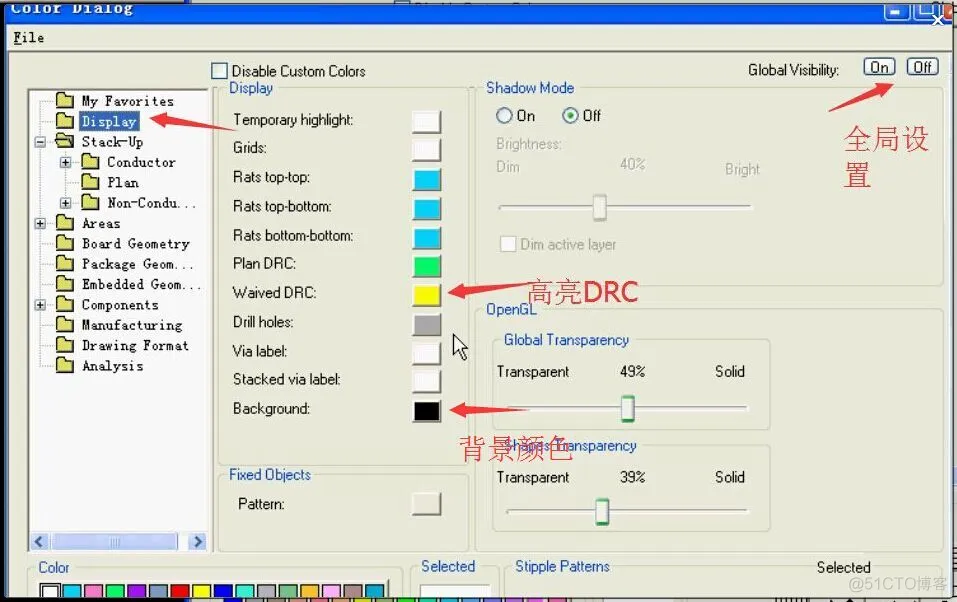Click the Rats top-bottom color swatch
This screenshot has height=602, width=957.
click(x=426, y=208)
